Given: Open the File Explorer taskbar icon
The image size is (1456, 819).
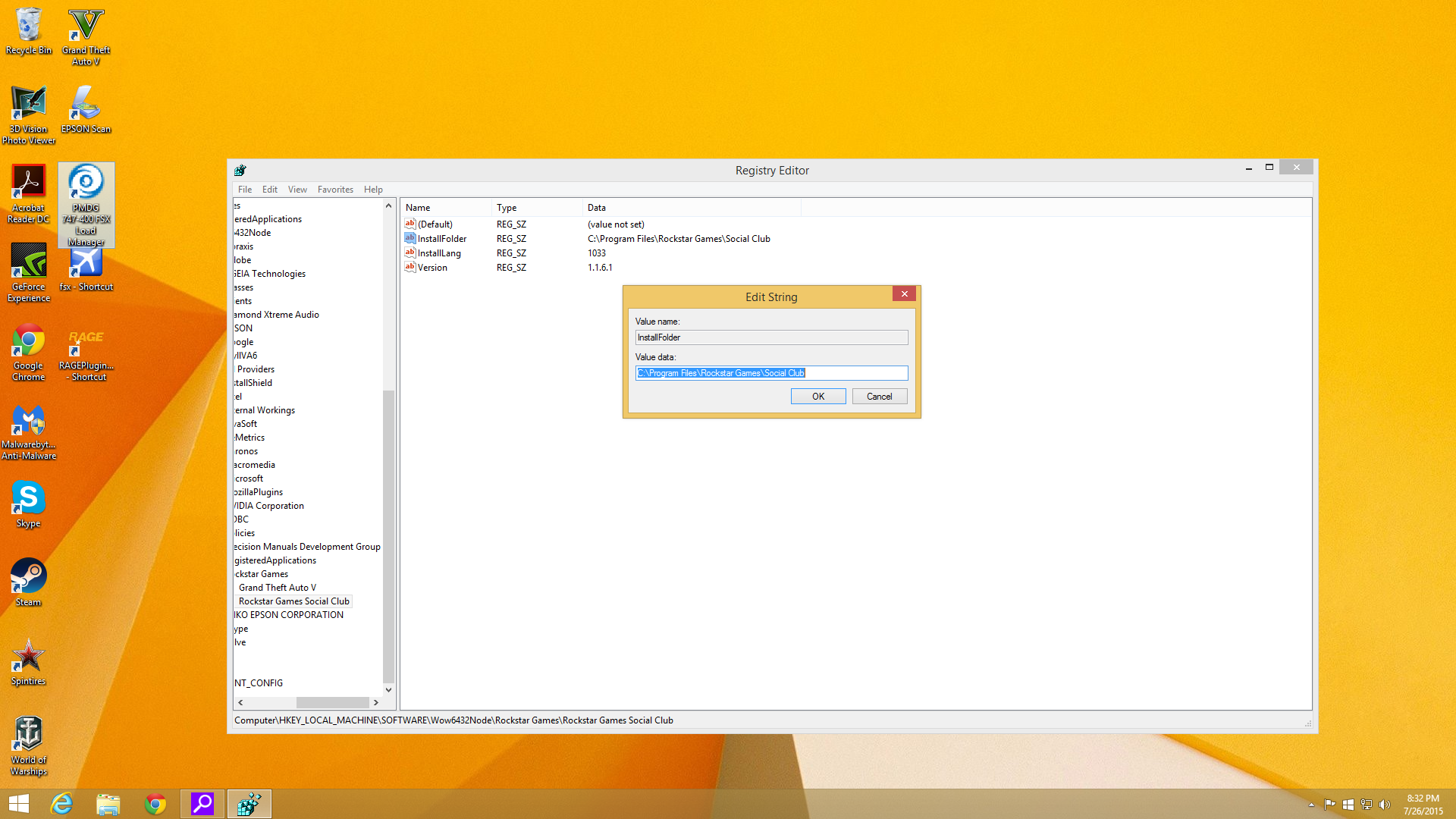Looking at the screenshot, I should (x=108, y=804).
